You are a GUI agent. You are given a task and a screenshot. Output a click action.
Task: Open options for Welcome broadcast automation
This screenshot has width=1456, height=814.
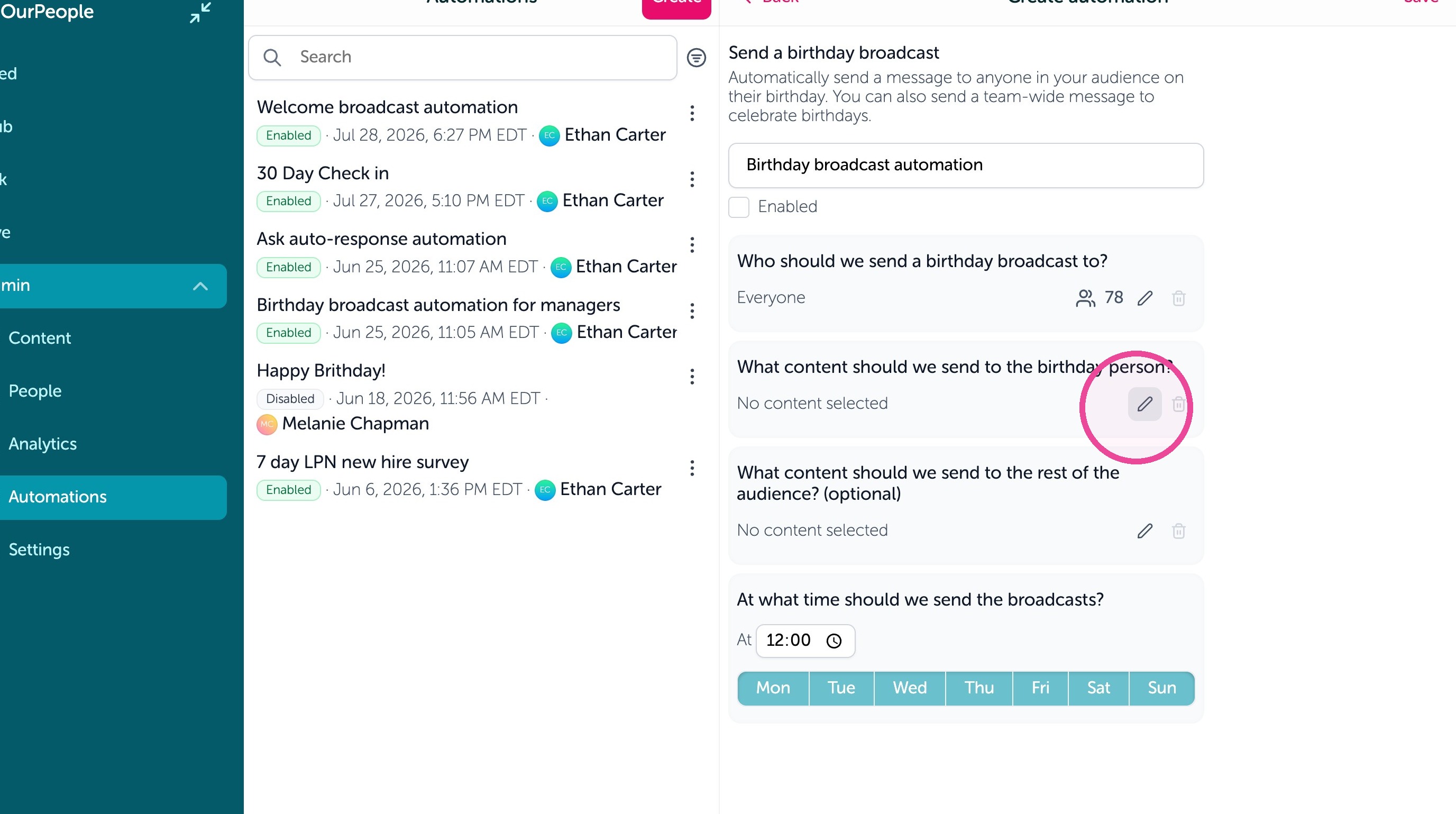pyautogui.click(x=692, y=114)
